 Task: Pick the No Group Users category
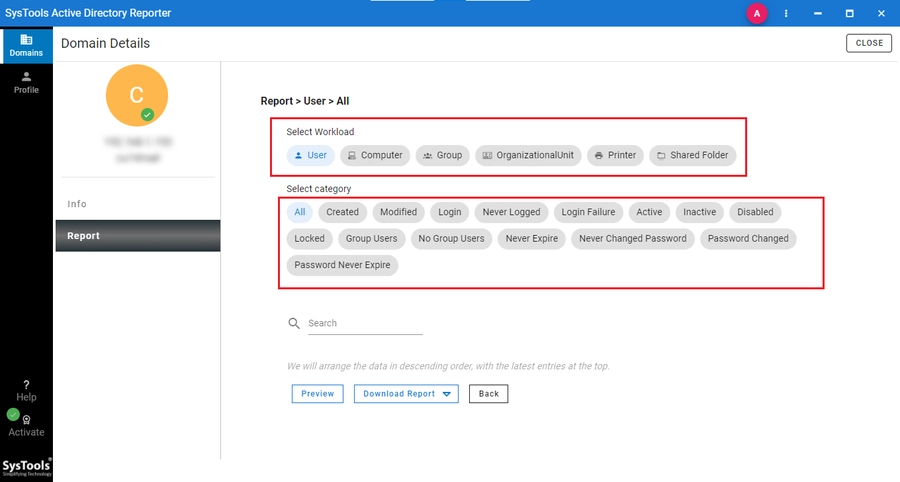pos(451,238)
